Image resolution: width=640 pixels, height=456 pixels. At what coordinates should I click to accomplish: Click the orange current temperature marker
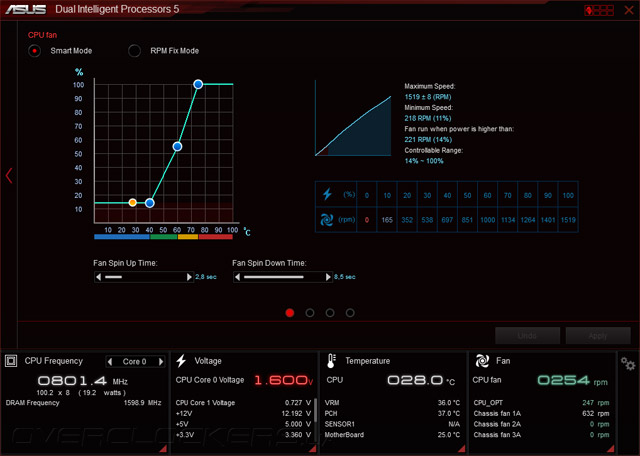(x=132, y=202)
